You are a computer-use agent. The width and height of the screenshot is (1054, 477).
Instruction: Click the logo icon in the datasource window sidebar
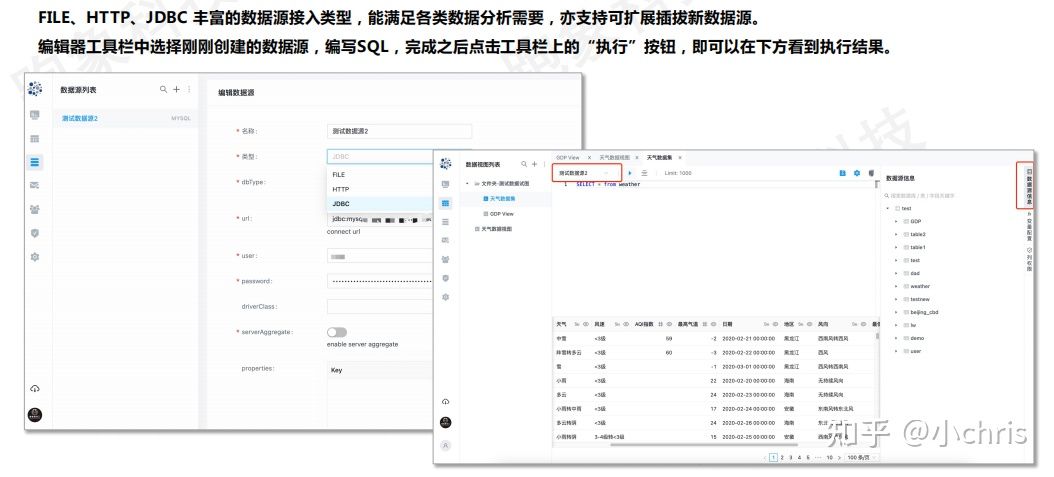pyautogui.click(x=35, y=89)
